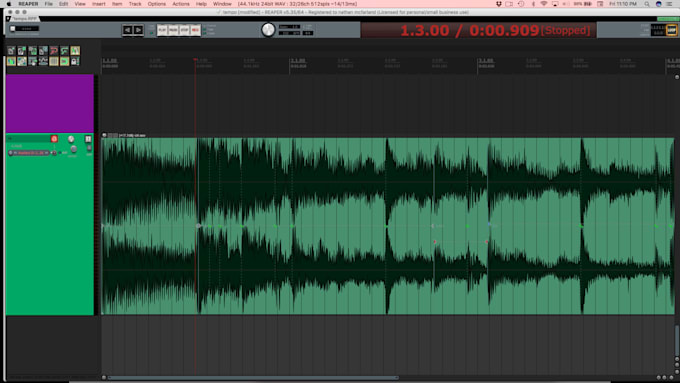Toggle item grouping toolbar icon

[22, 61]
